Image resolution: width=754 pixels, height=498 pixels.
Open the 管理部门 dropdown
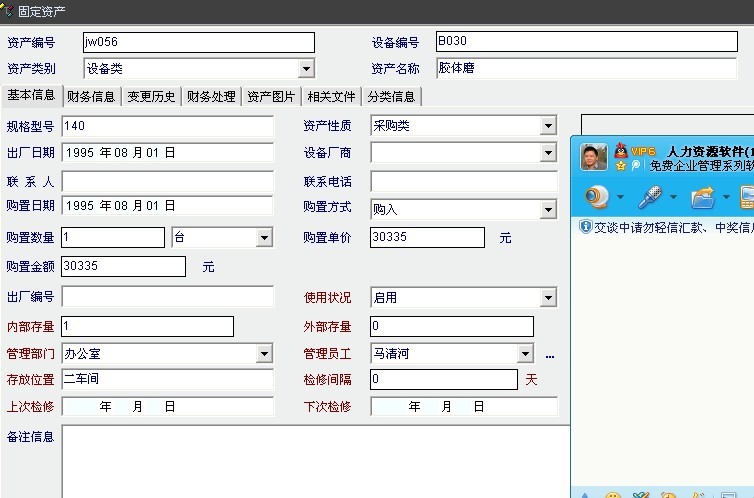coord(264,354)
